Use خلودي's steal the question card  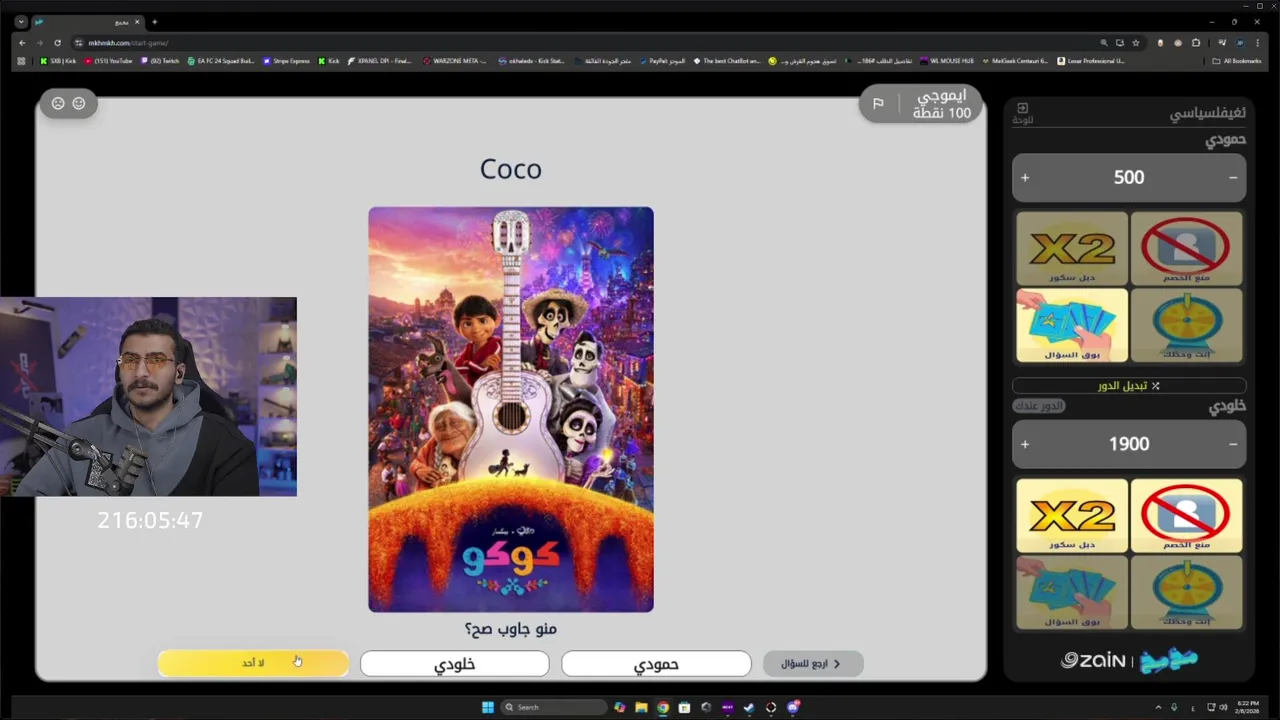pyautogui.click(x=1072, y=592)
